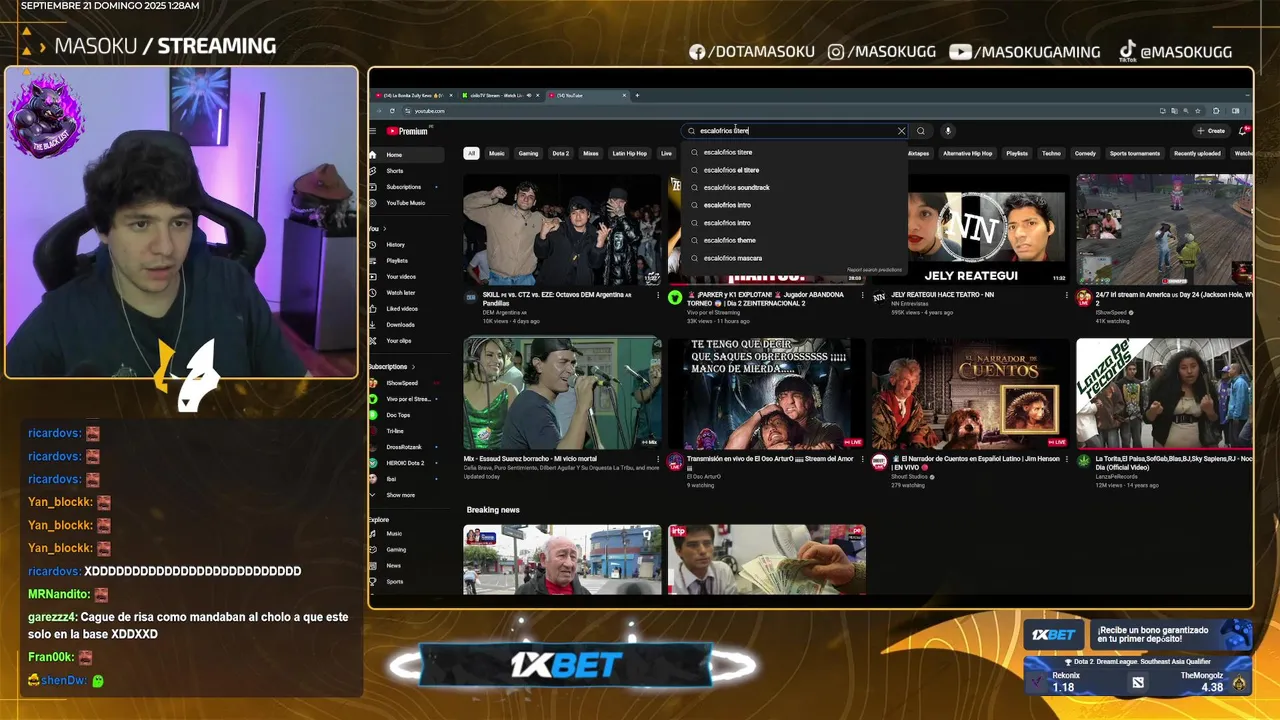Open HEROIC Dota 2 subscription channel
Image resolution: width=1280 pixels, height=720 pixels.
tap(406, 463)
